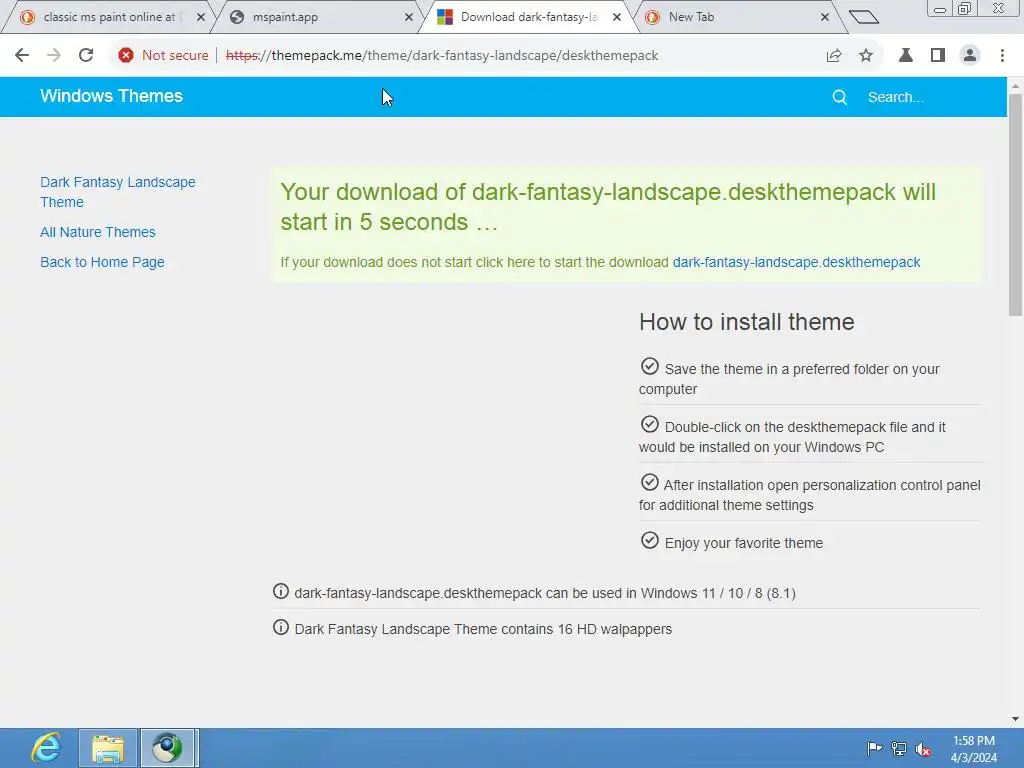Image resolution: width=1024 pixels, height=768 pixels.
Task: Share this page via share icon
Action: click(834, 56)
